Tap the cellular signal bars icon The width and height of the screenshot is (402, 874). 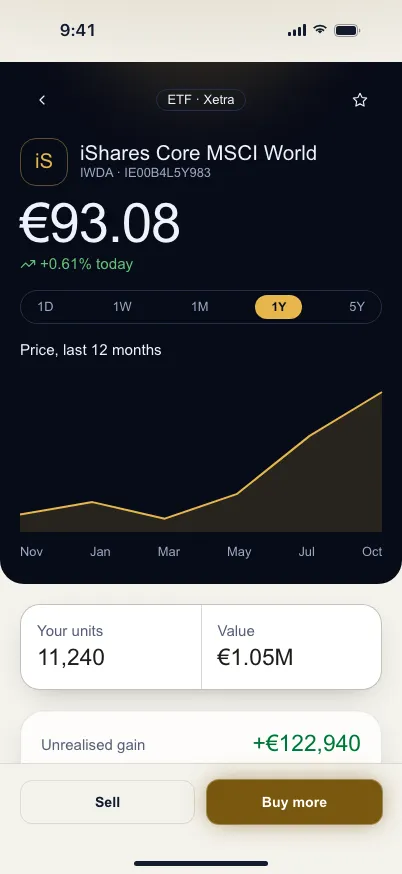pyautogui.click(x=297, y=30)
